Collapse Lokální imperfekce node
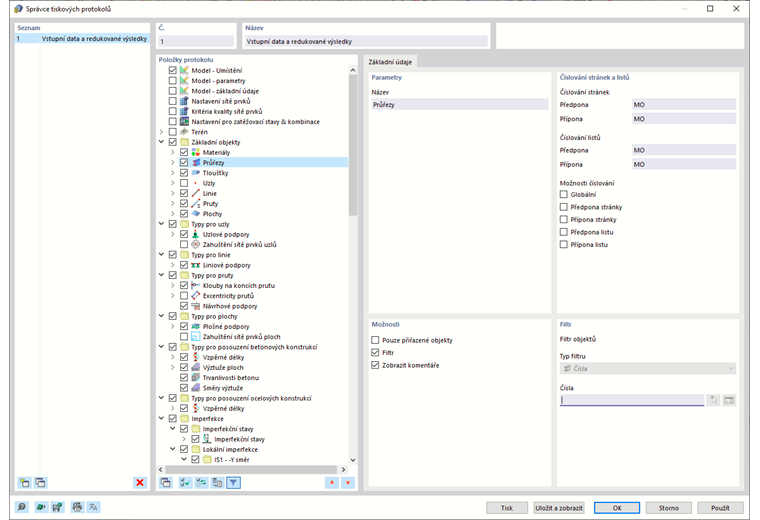760x520 pixels. click(x=173, y=449)
